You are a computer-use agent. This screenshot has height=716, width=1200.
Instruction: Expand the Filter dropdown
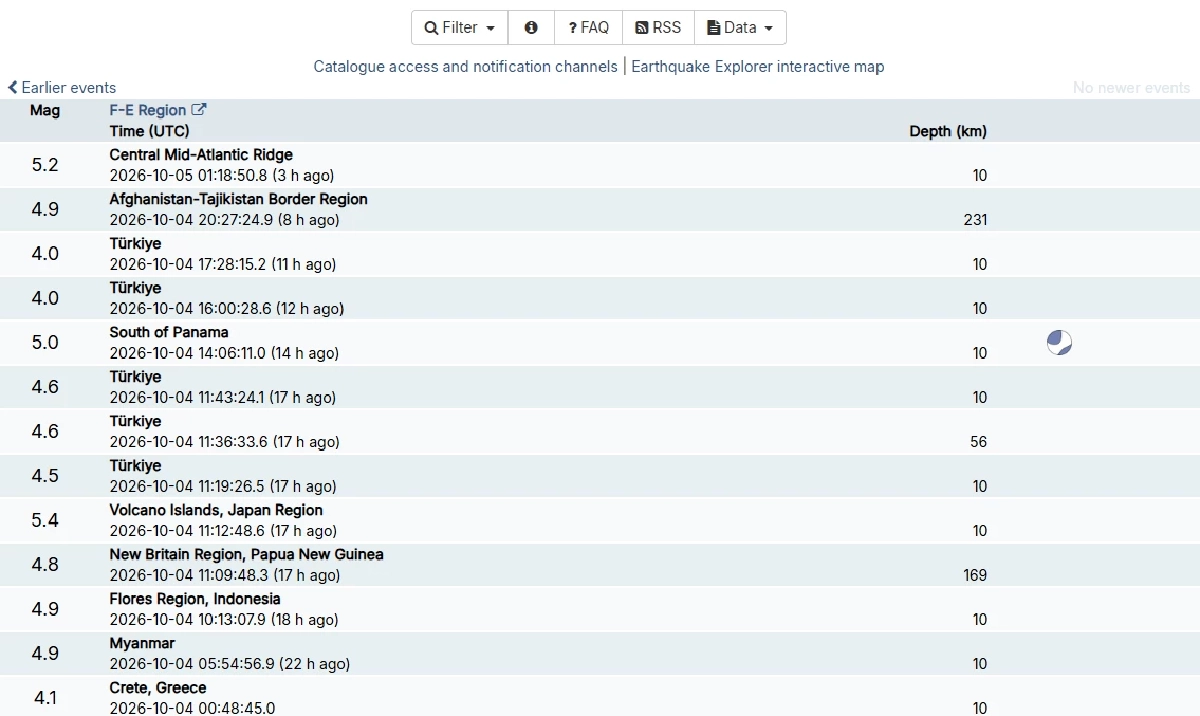(x=460, y=28)
